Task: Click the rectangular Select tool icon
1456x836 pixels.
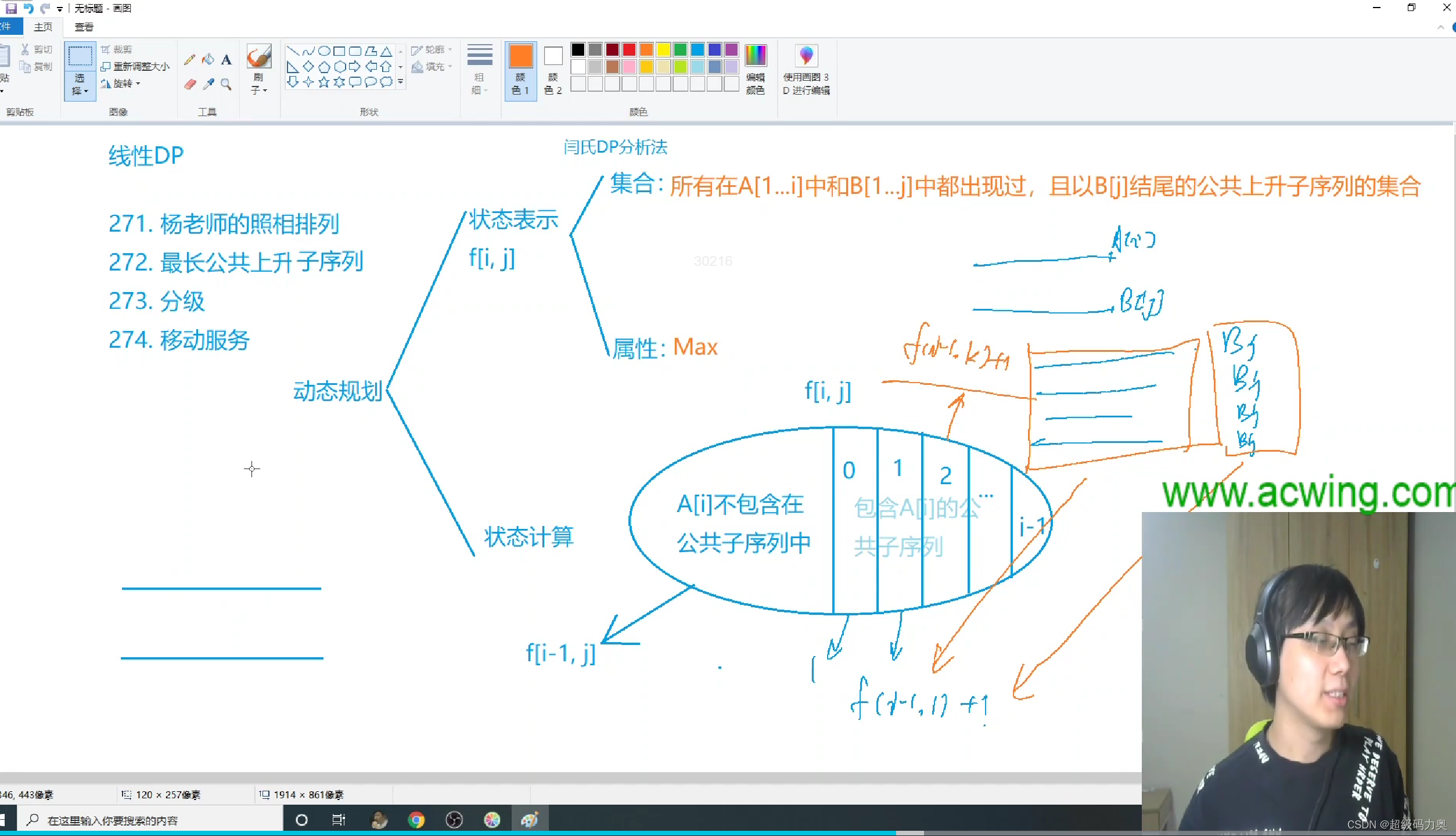Action: tap(80, 56)
